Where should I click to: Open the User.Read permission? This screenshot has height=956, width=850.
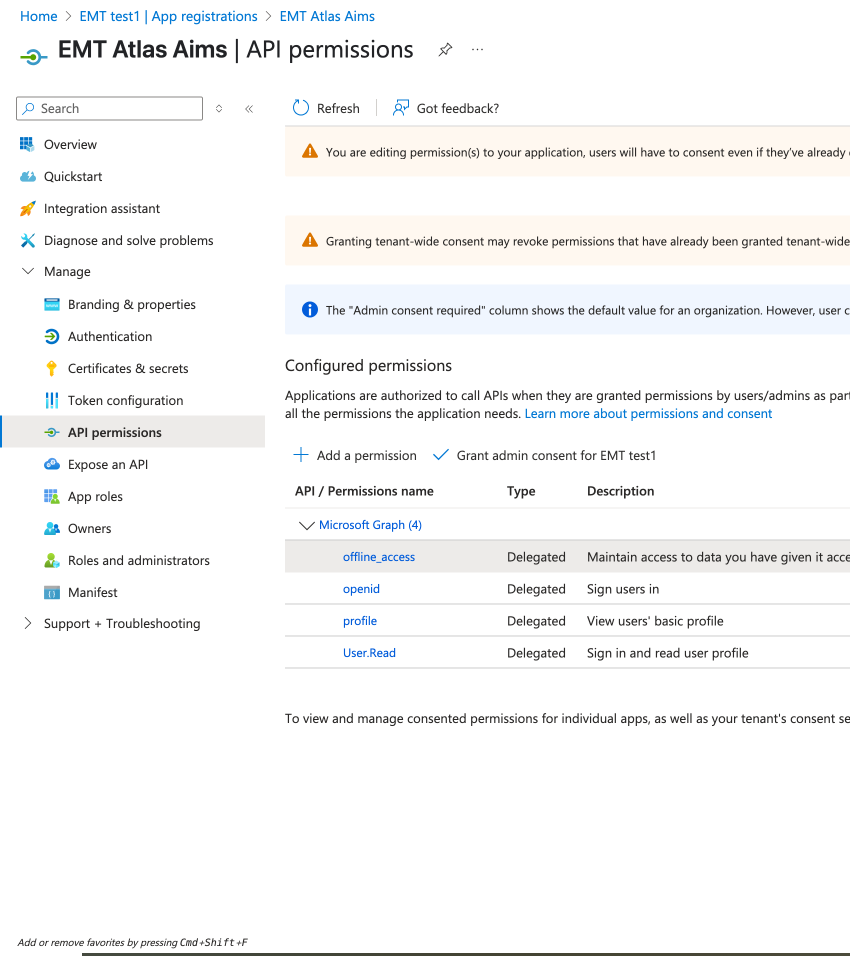pyautogui.click(x=369, y=653)
